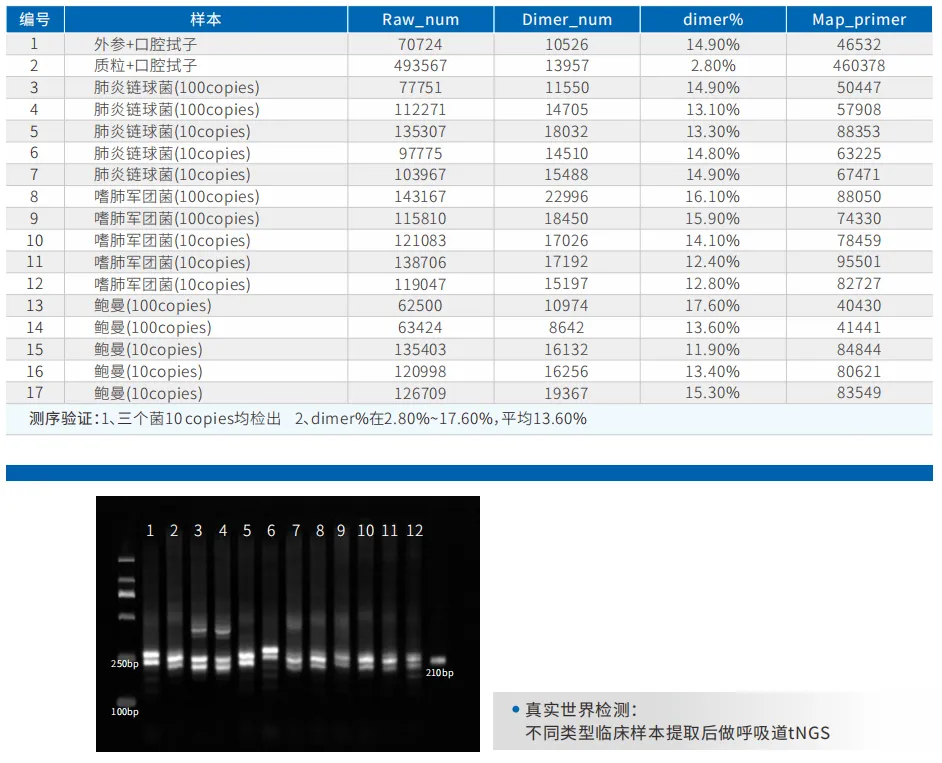Image resolution: width=942 pixels, height=763 pixels.
Task: Select row 17 鲍曼(10copies) sample cell
Action: click(148, 393)
